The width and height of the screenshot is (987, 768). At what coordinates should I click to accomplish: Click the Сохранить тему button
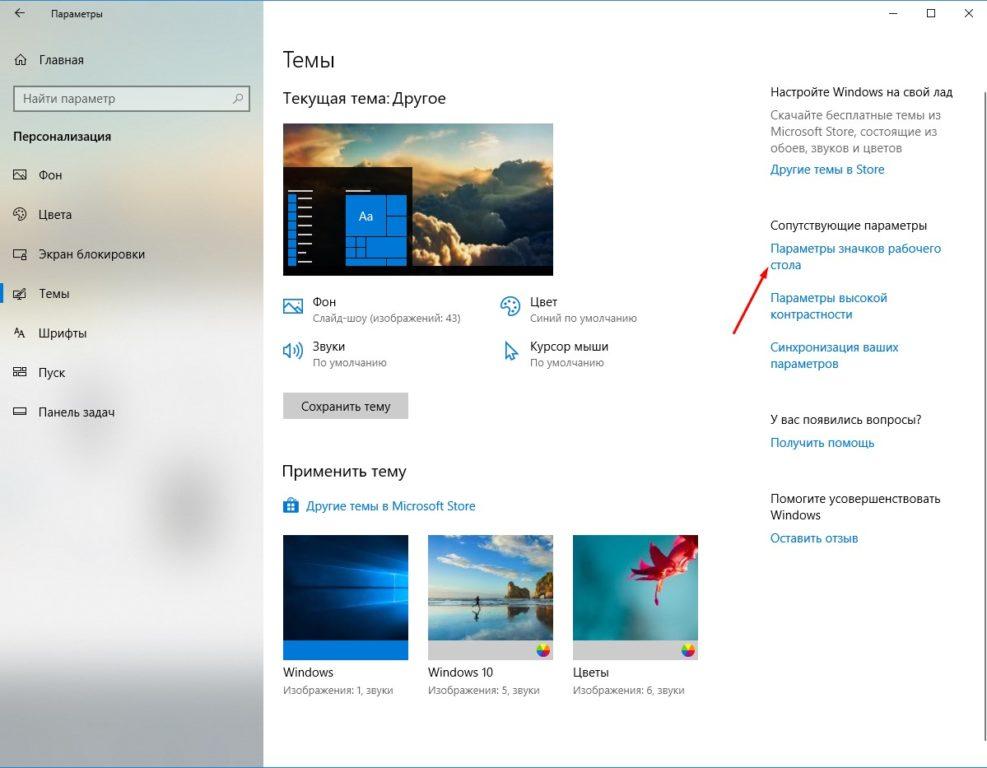tap(346, 406)
